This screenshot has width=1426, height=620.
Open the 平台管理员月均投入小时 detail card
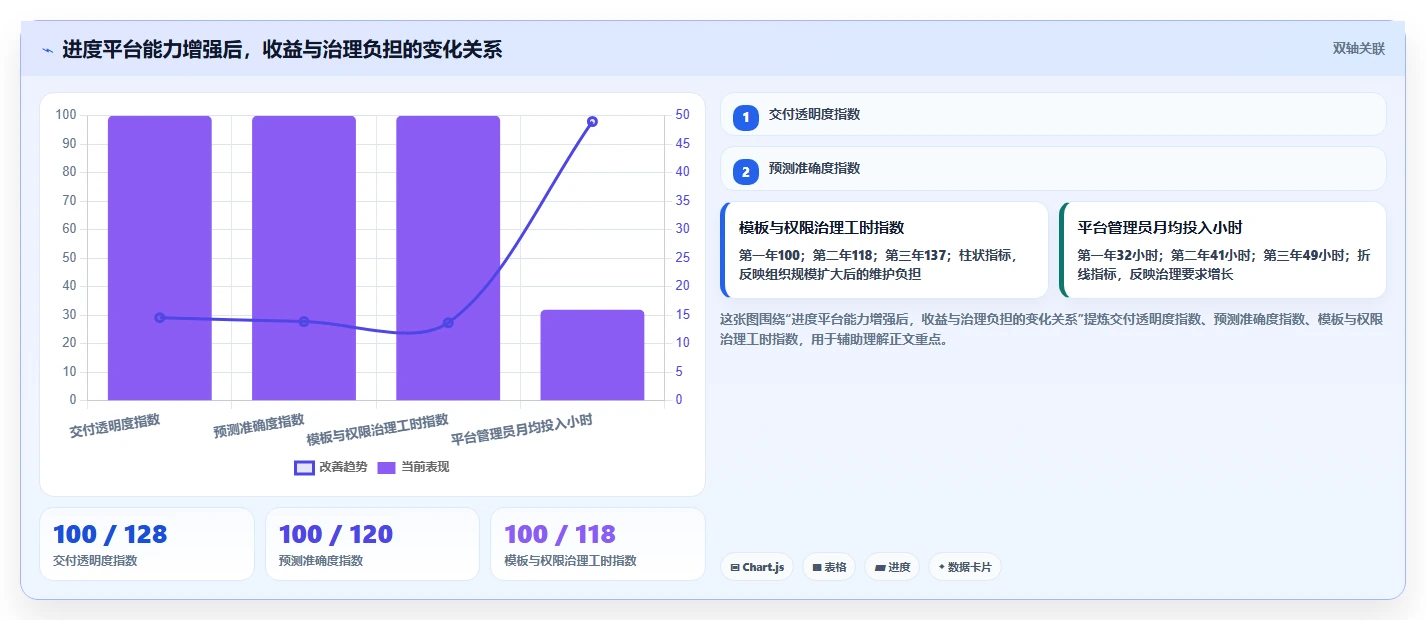click(1222, 250)
